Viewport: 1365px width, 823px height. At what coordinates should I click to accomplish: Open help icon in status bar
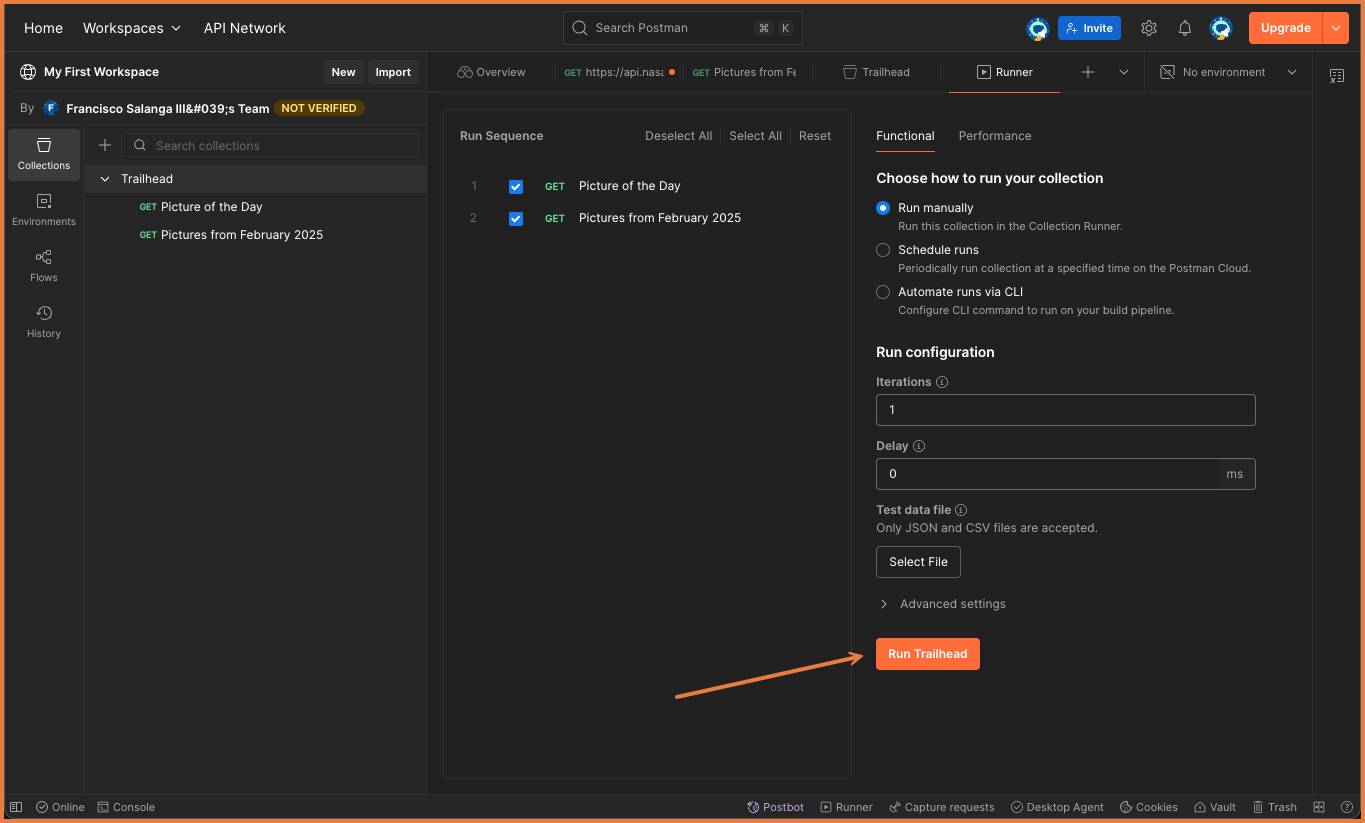[x=1347, y=807]
